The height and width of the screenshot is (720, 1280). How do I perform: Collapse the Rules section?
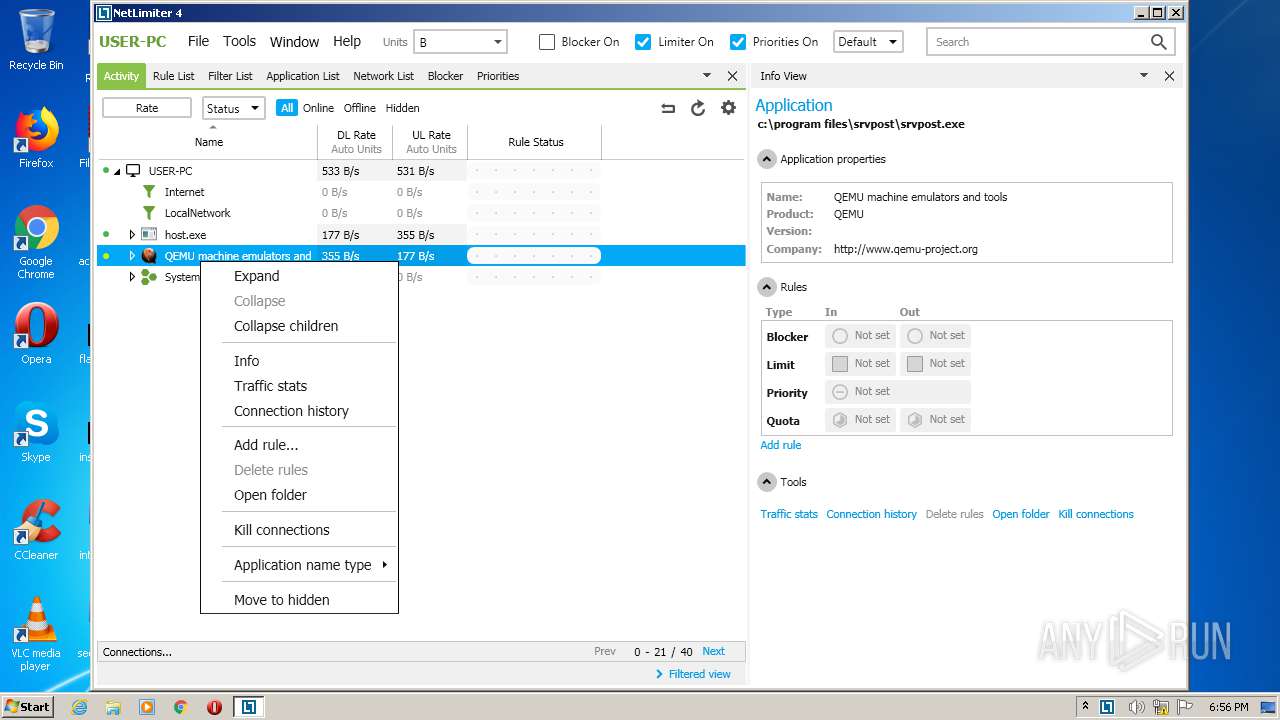767,287
